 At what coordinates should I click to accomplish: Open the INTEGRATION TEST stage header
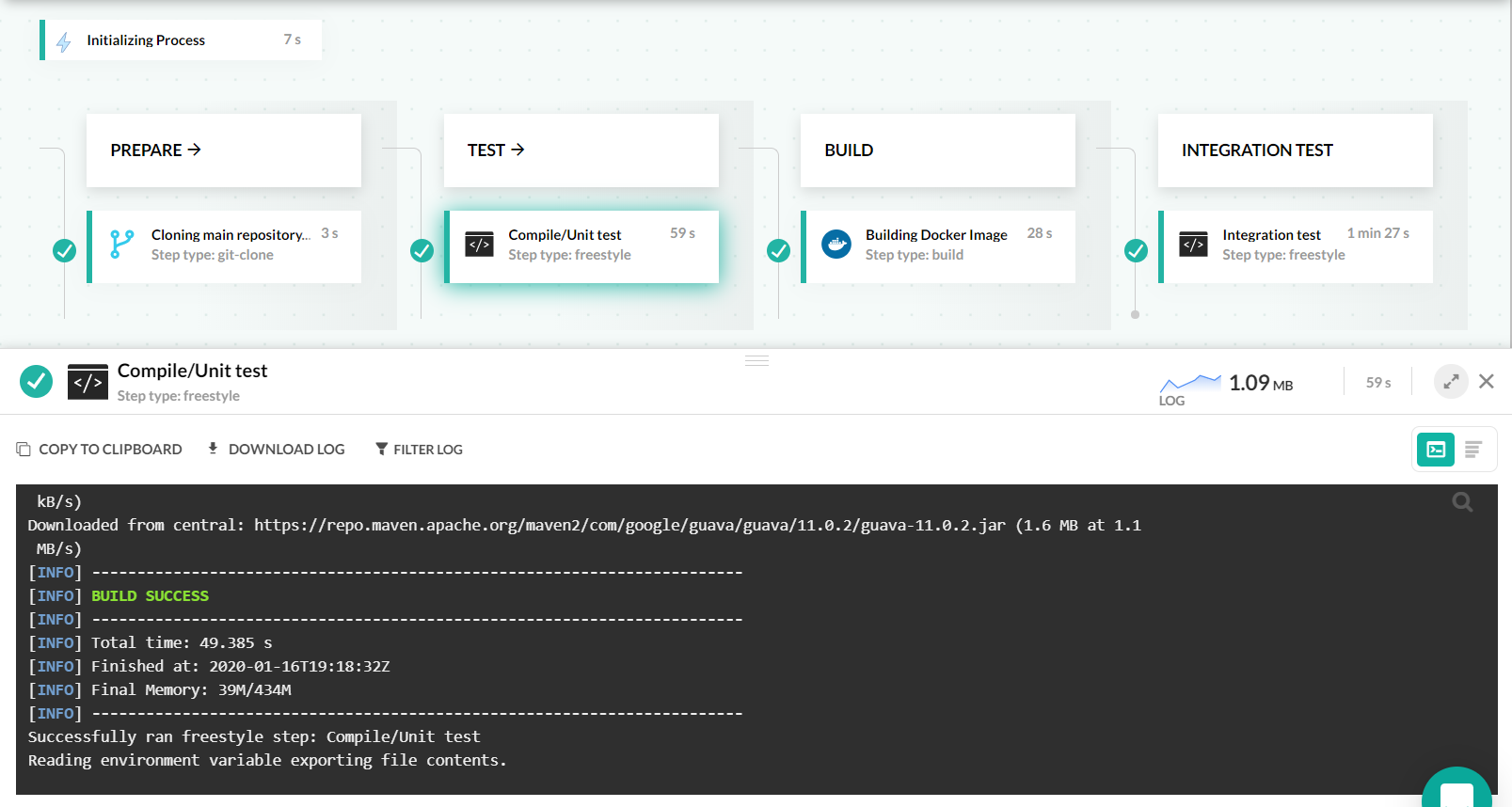1256,150
